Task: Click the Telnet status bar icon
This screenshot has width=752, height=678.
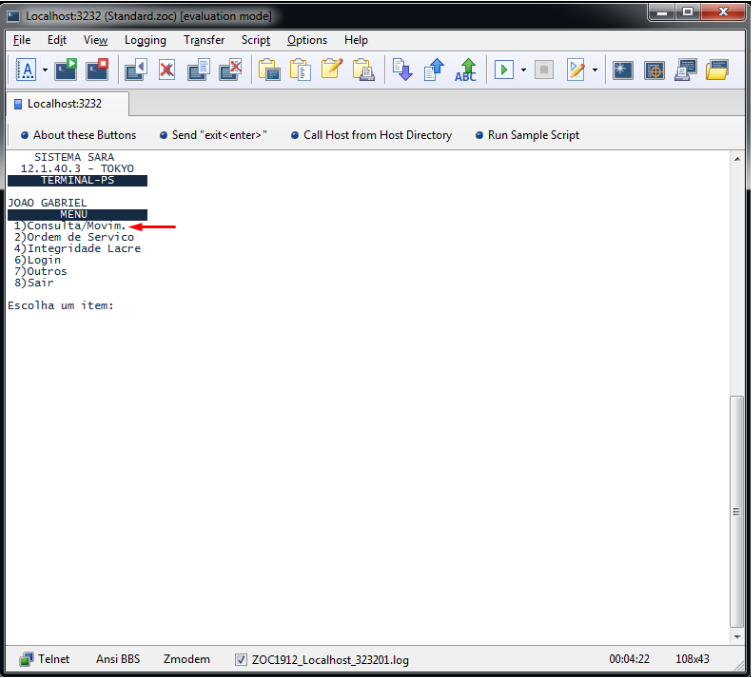Action: 26,660
